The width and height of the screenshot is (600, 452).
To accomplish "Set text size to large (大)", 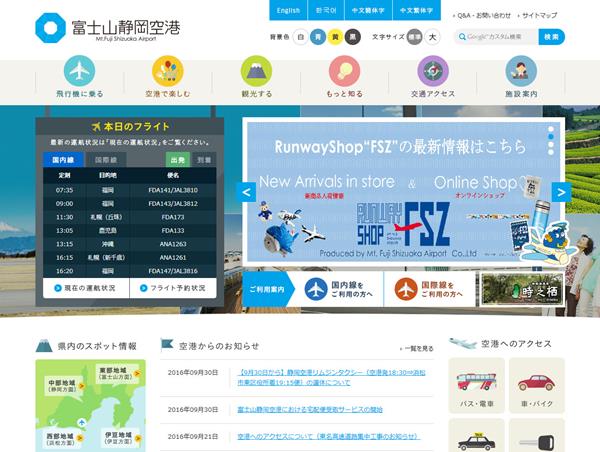I will coord(432,37).
